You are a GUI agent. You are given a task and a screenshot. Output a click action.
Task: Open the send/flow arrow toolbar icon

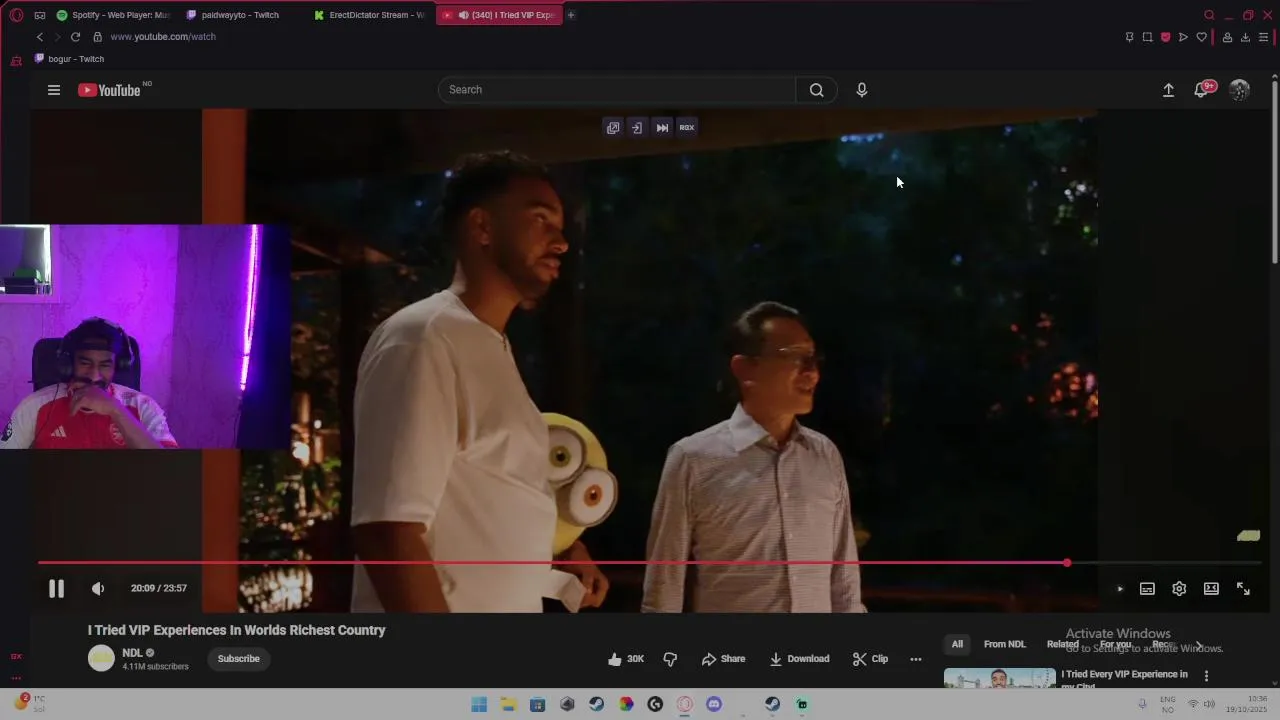click(1183, 37)
